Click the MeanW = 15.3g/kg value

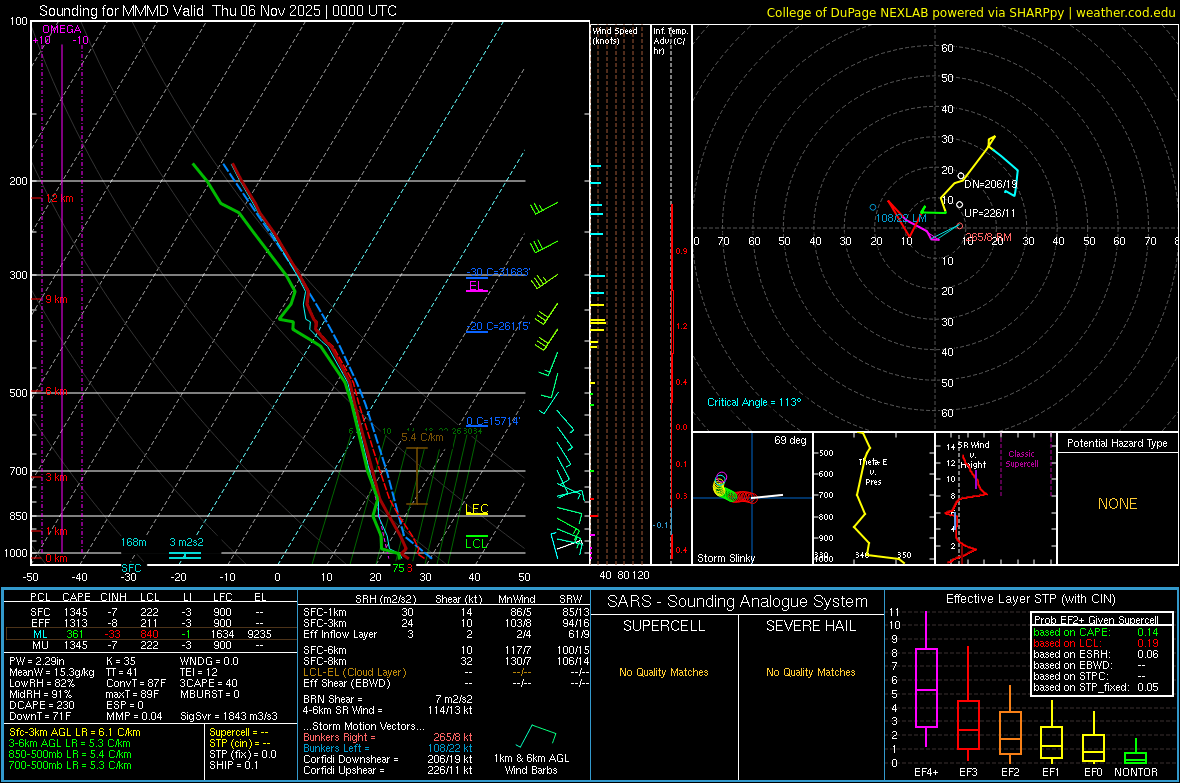pos(51,672)
